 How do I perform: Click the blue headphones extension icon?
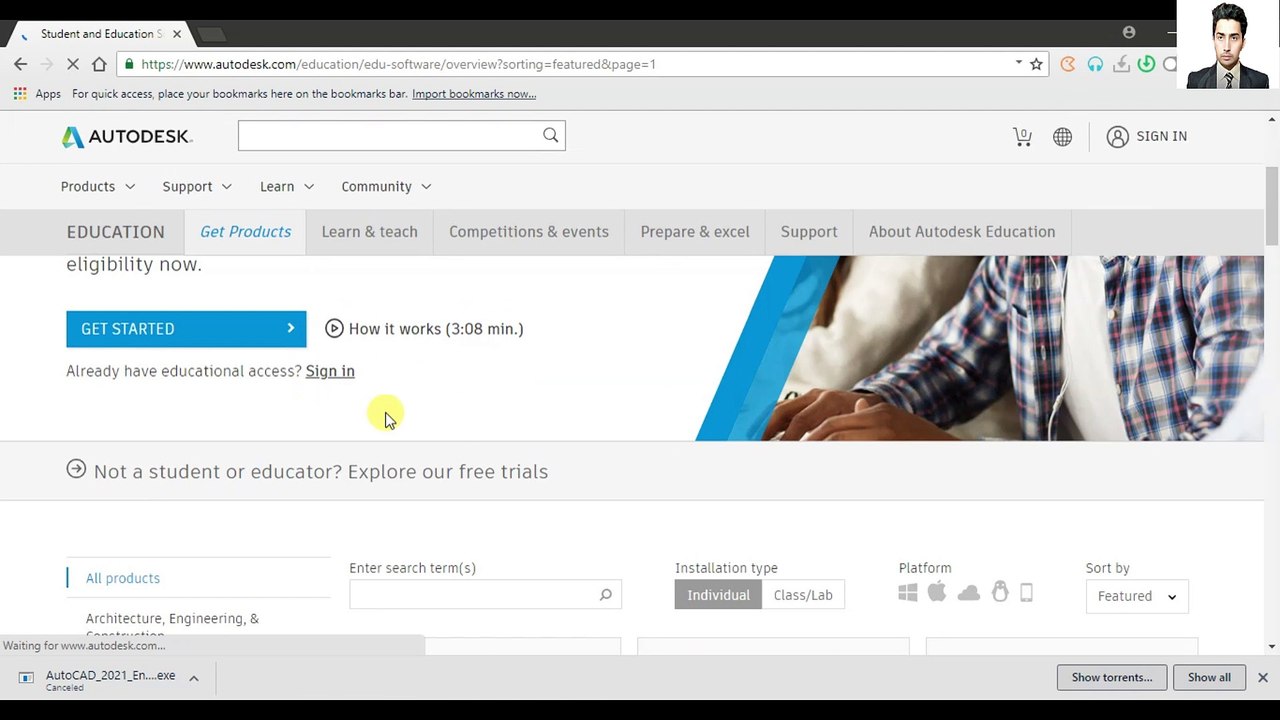pos(1095,64)
